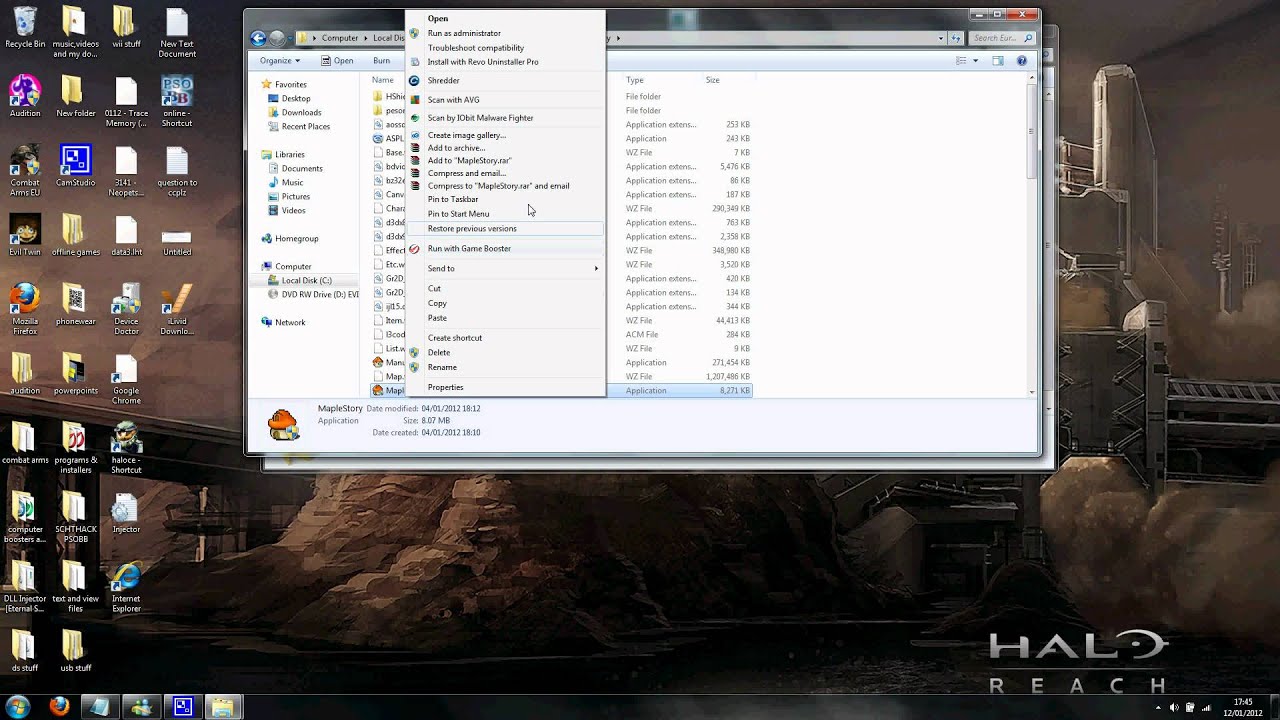Viewport: 1280px width, 720px height.
Task: Click the Windows Start orb
Action: (x=17, y=706)
